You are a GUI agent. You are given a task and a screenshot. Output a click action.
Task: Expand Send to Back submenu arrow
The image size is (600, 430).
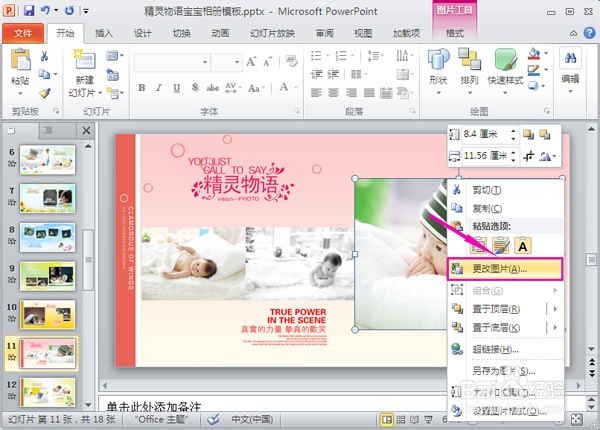(555, 327)
